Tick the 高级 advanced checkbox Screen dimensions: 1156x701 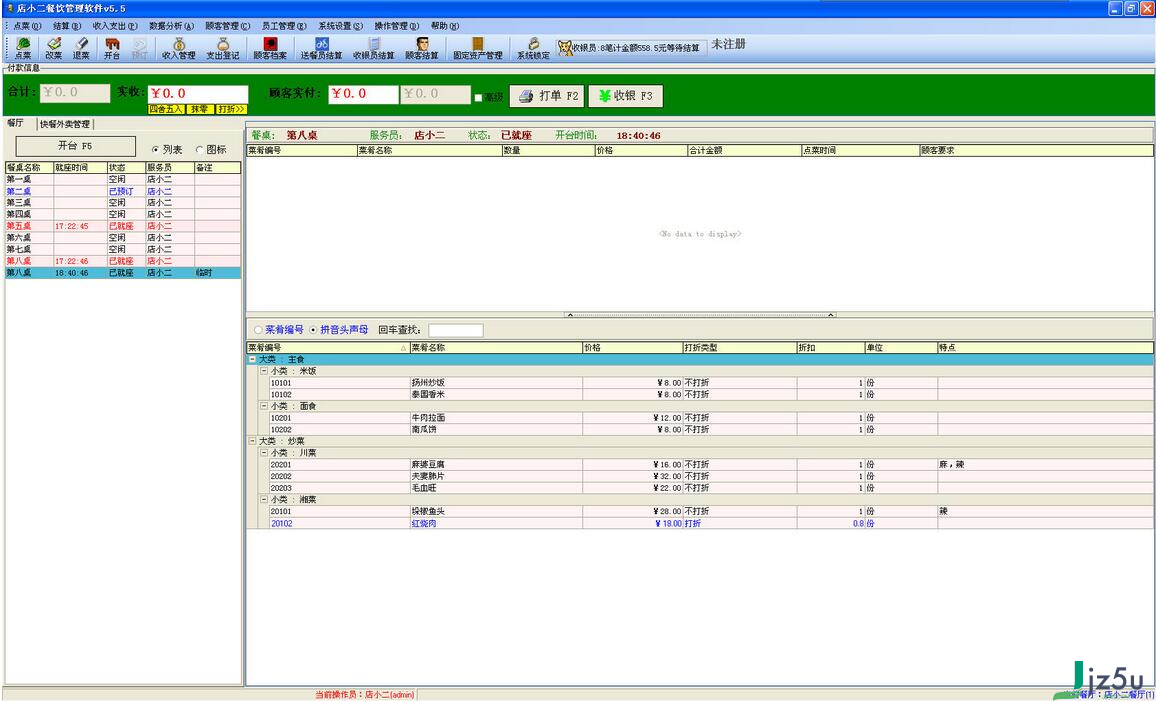(x=478, y=97)
